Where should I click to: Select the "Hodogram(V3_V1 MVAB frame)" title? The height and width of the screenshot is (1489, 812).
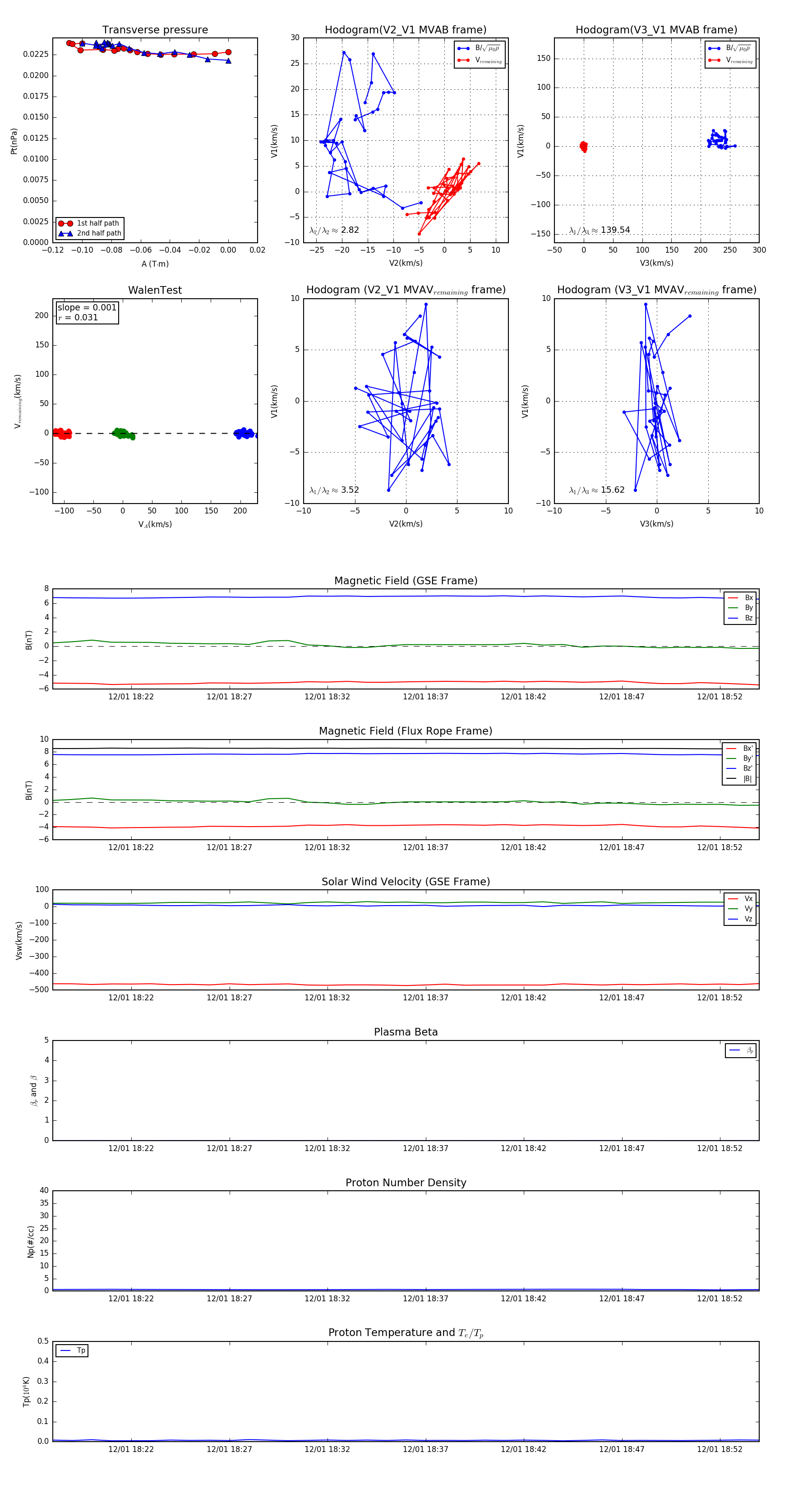click(656, 30)
